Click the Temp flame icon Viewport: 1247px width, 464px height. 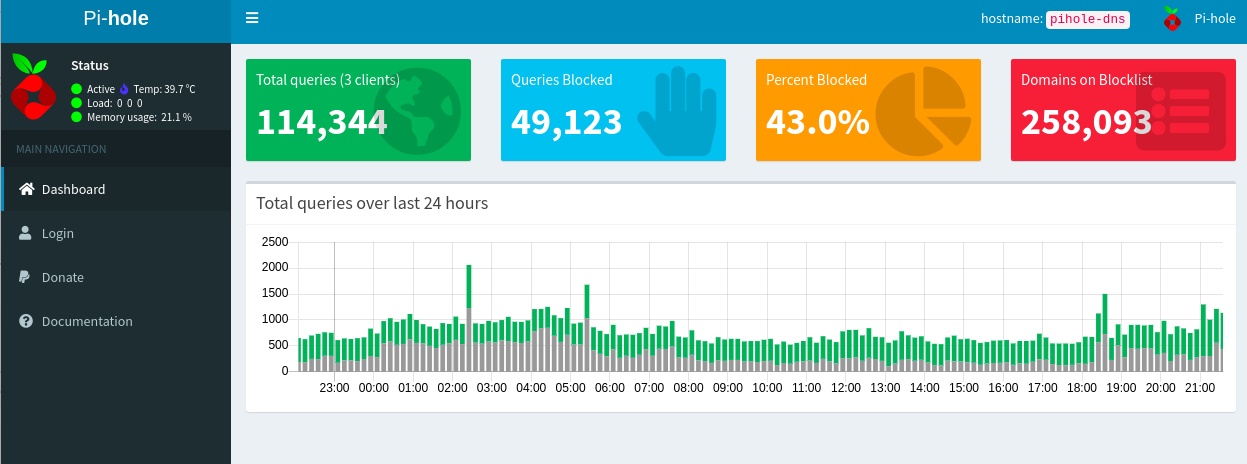point(124,89)
